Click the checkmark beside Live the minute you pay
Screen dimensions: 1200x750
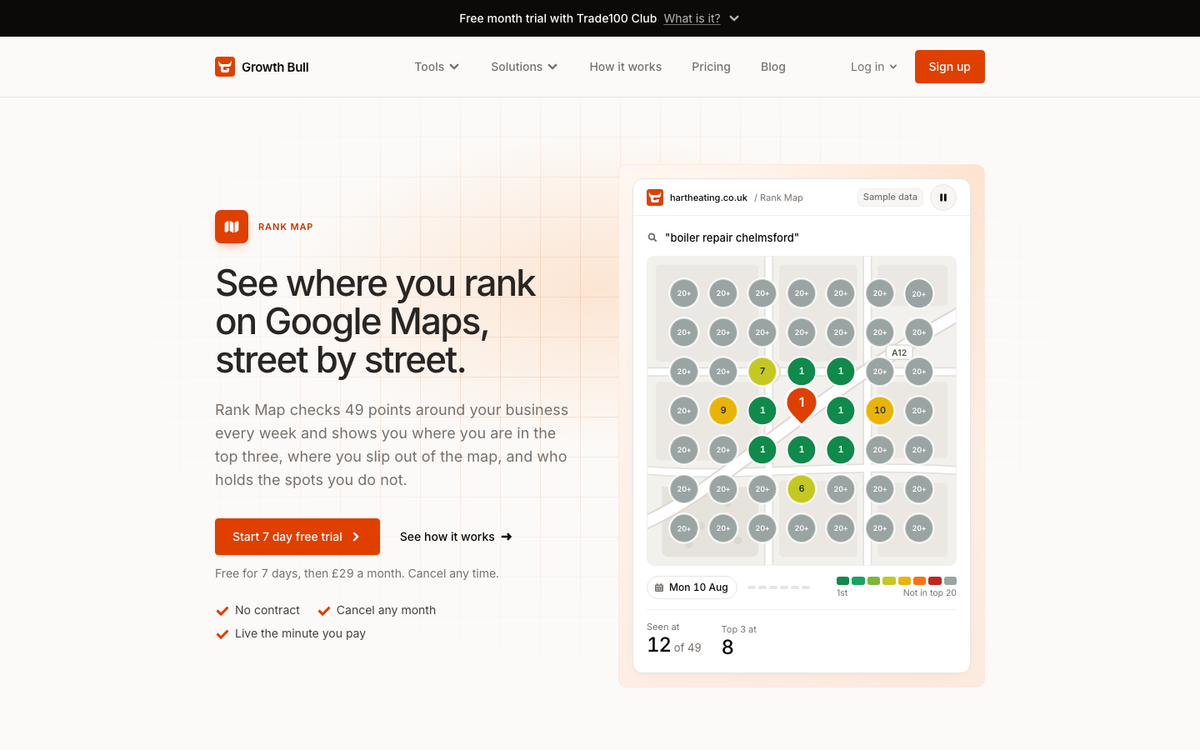(223, 634)
